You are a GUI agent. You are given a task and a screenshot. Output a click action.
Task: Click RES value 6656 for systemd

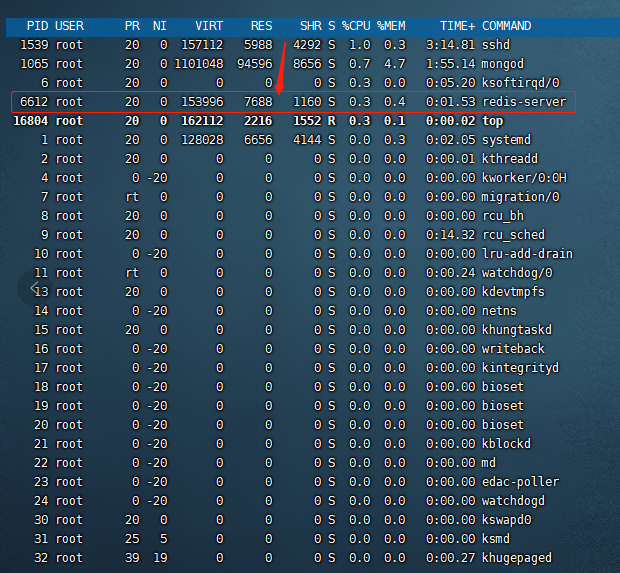point(258,140)
